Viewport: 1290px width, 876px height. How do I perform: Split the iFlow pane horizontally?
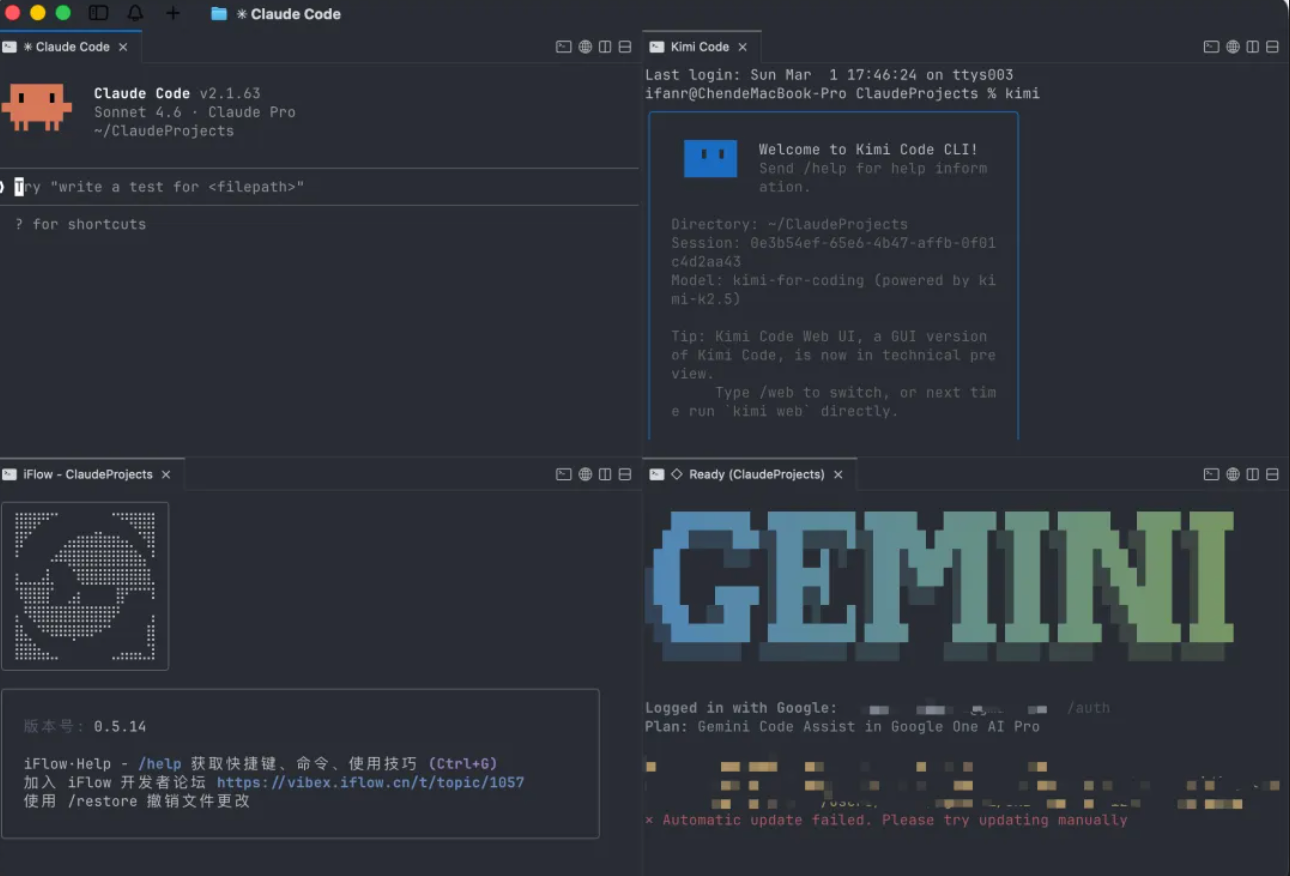point(626,474)
